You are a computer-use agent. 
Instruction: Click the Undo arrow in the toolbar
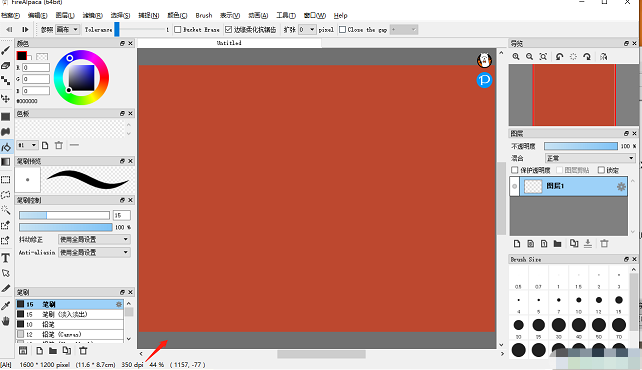9,29
